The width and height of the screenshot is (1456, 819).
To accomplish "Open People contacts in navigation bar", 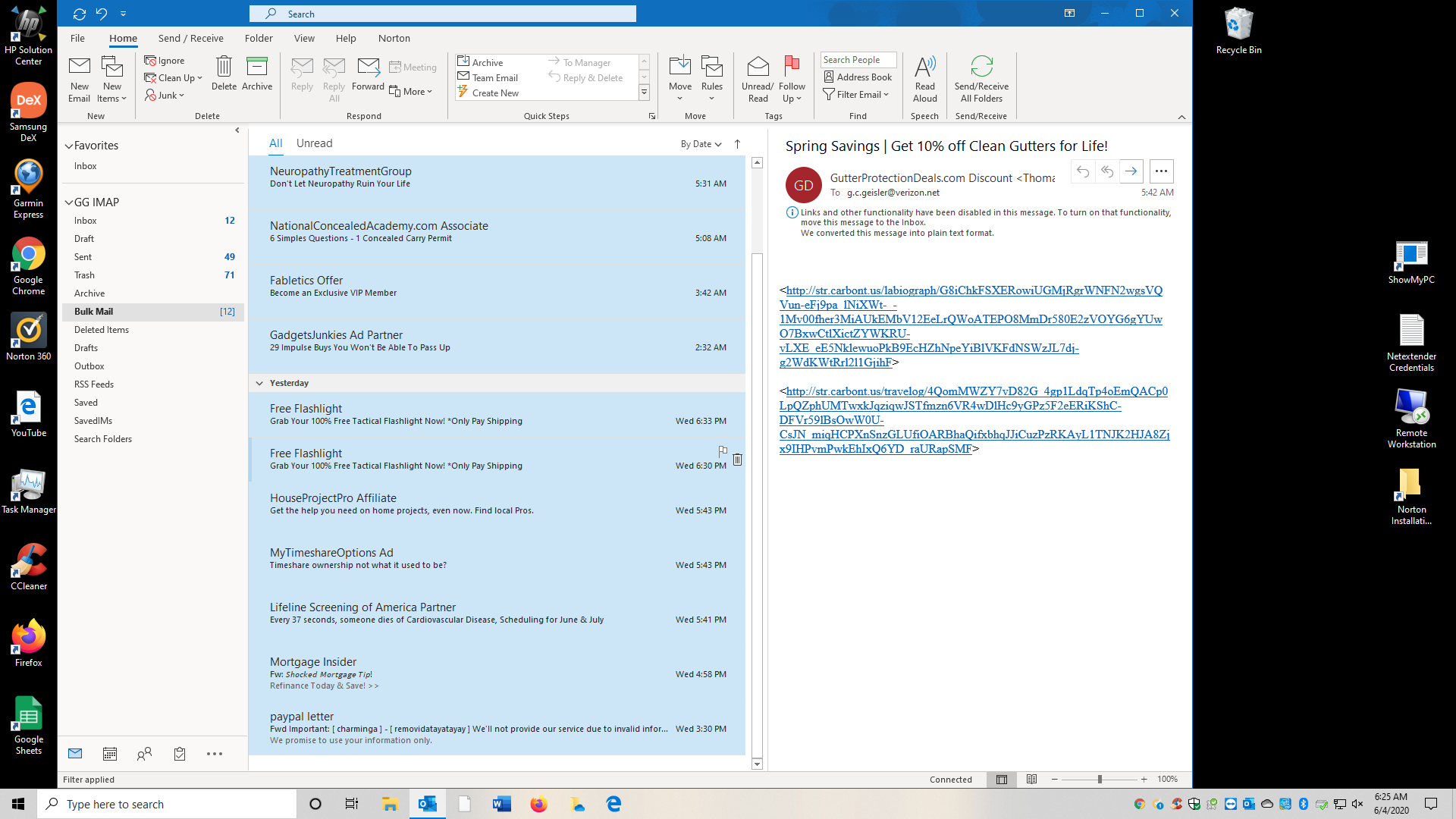I will (144, 754).
